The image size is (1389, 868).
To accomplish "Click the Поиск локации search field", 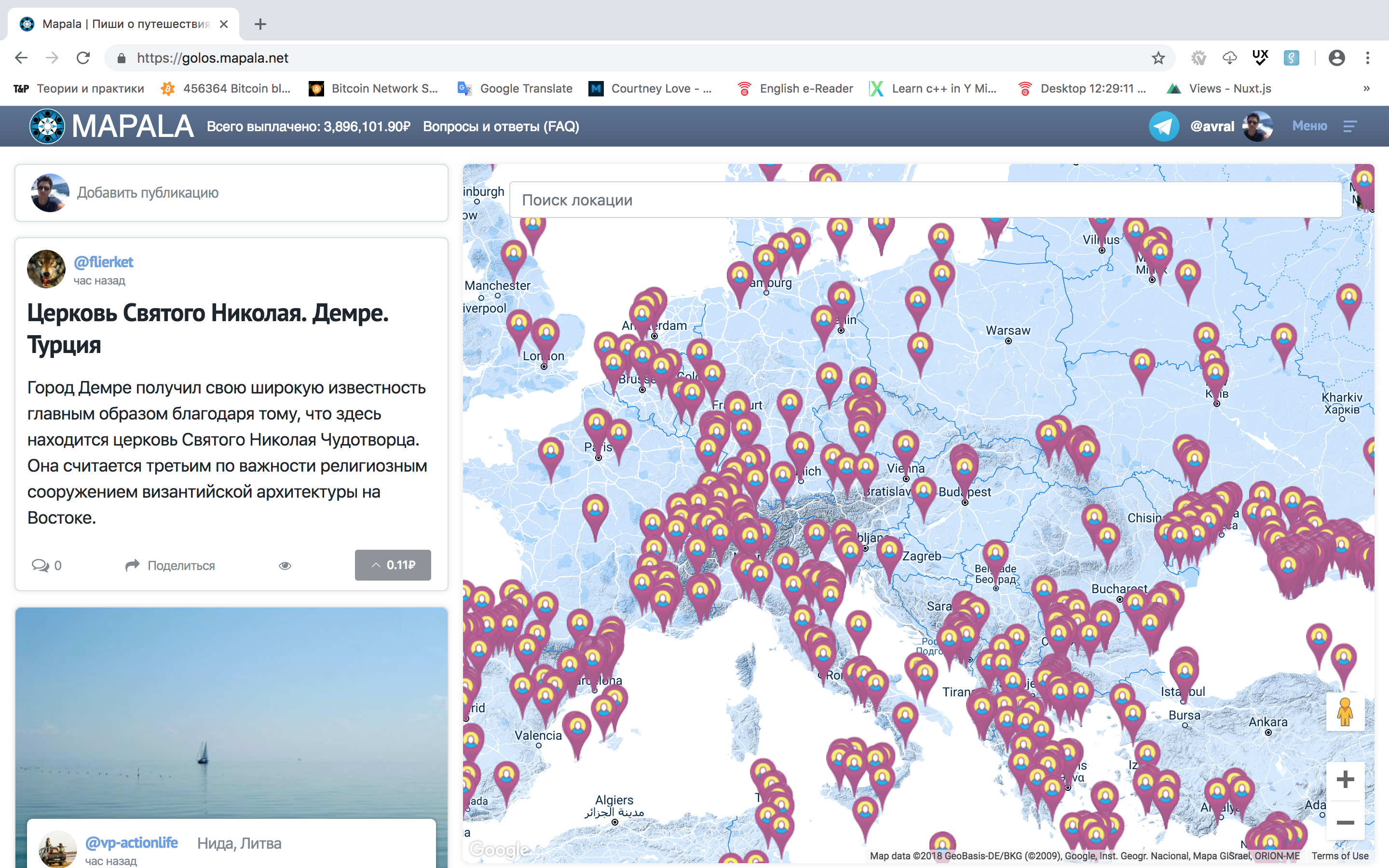I will click(925, 200).
